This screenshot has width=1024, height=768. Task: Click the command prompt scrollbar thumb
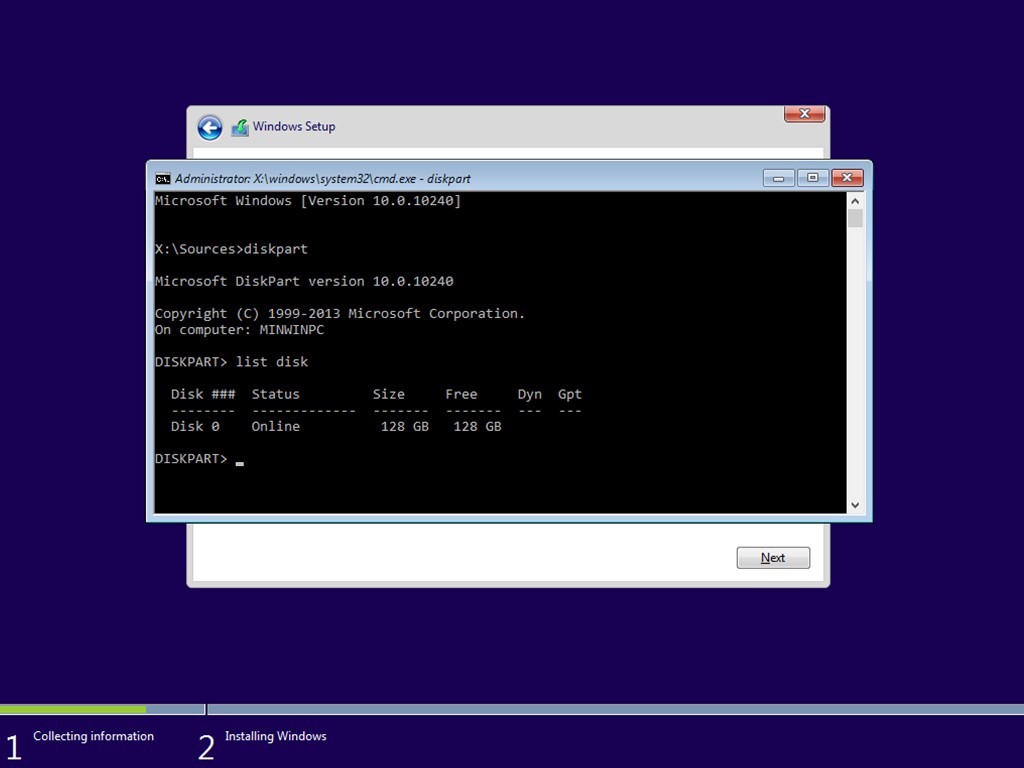click(x=855, y=218)
